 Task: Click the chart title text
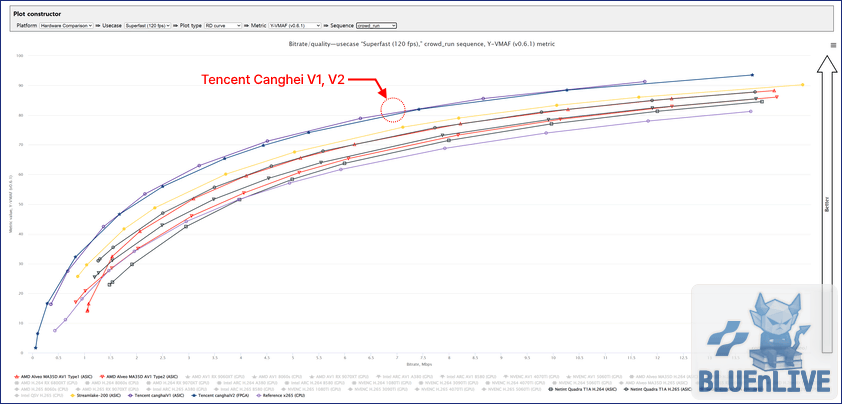[x=422, y=44]
